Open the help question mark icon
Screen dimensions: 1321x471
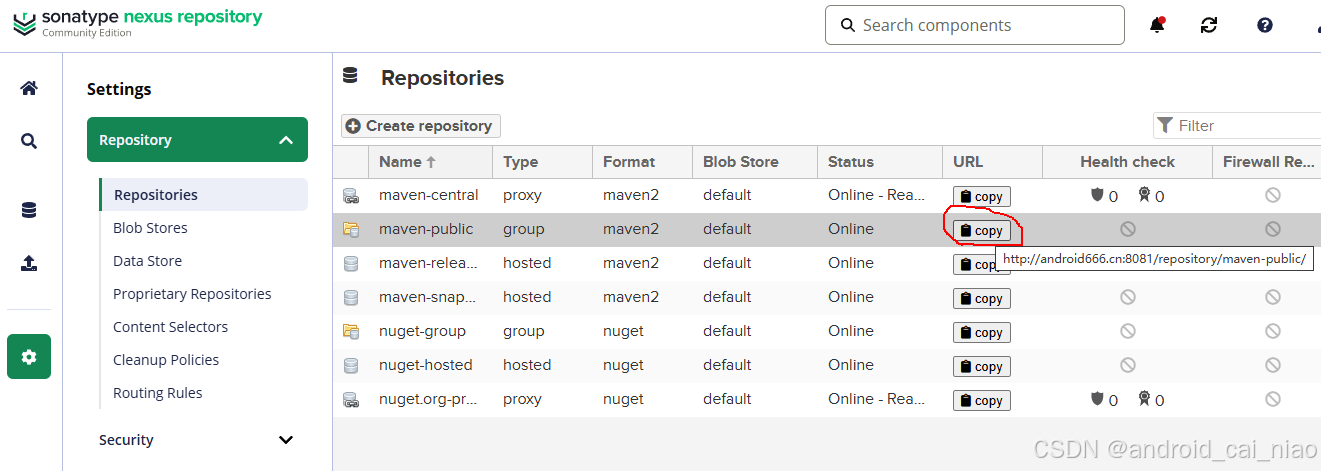1265,25
